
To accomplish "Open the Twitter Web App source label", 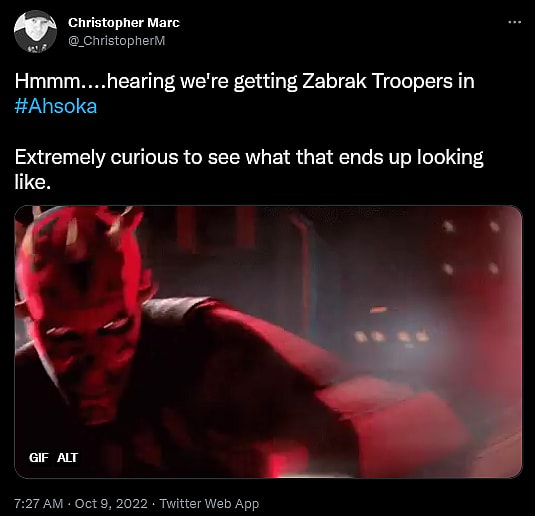I will point(209,504).
